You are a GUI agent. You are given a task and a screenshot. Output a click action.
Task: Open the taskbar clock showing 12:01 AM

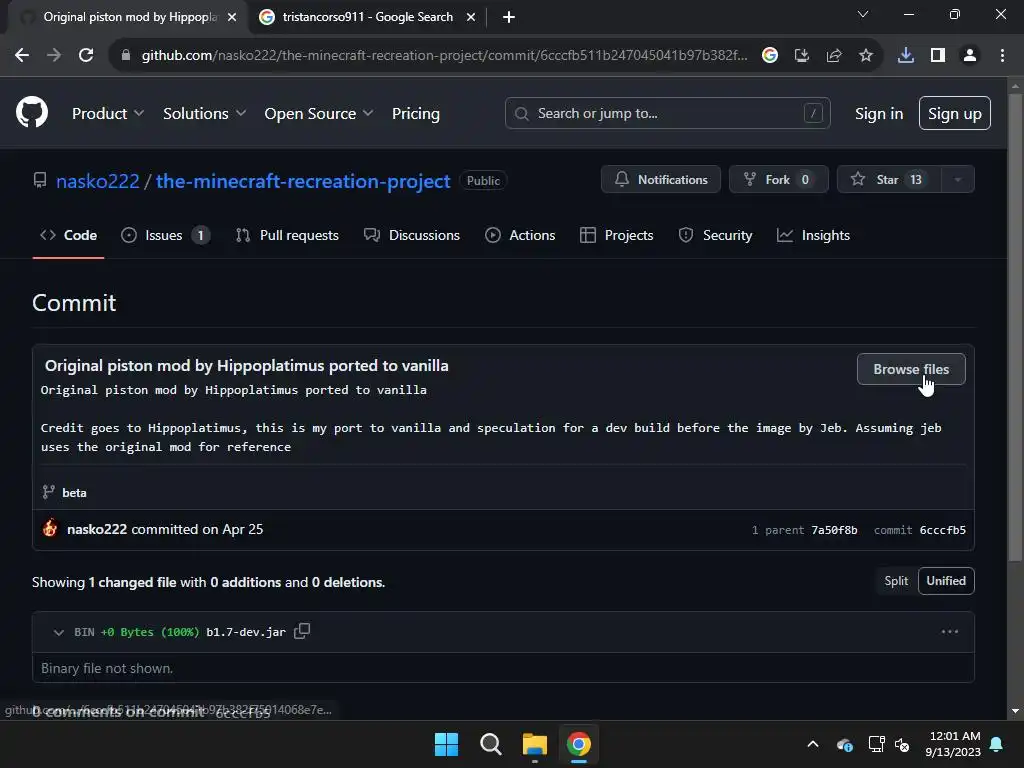953,744
